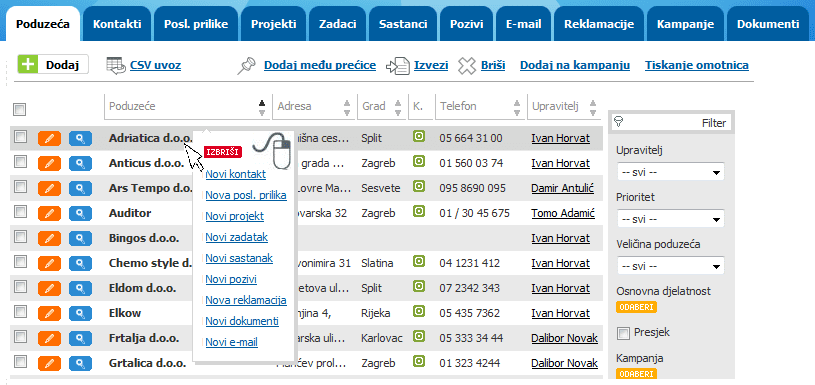This screenshot has height=385, width=815.
Task: Click the X delete icon beside Briši
Action: coord(467,66)
